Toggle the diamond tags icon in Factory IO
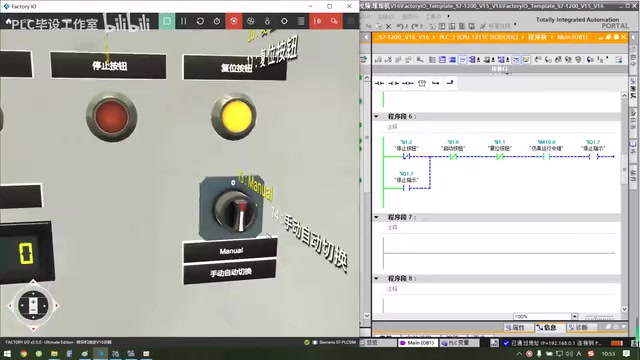 pos(284,21)
